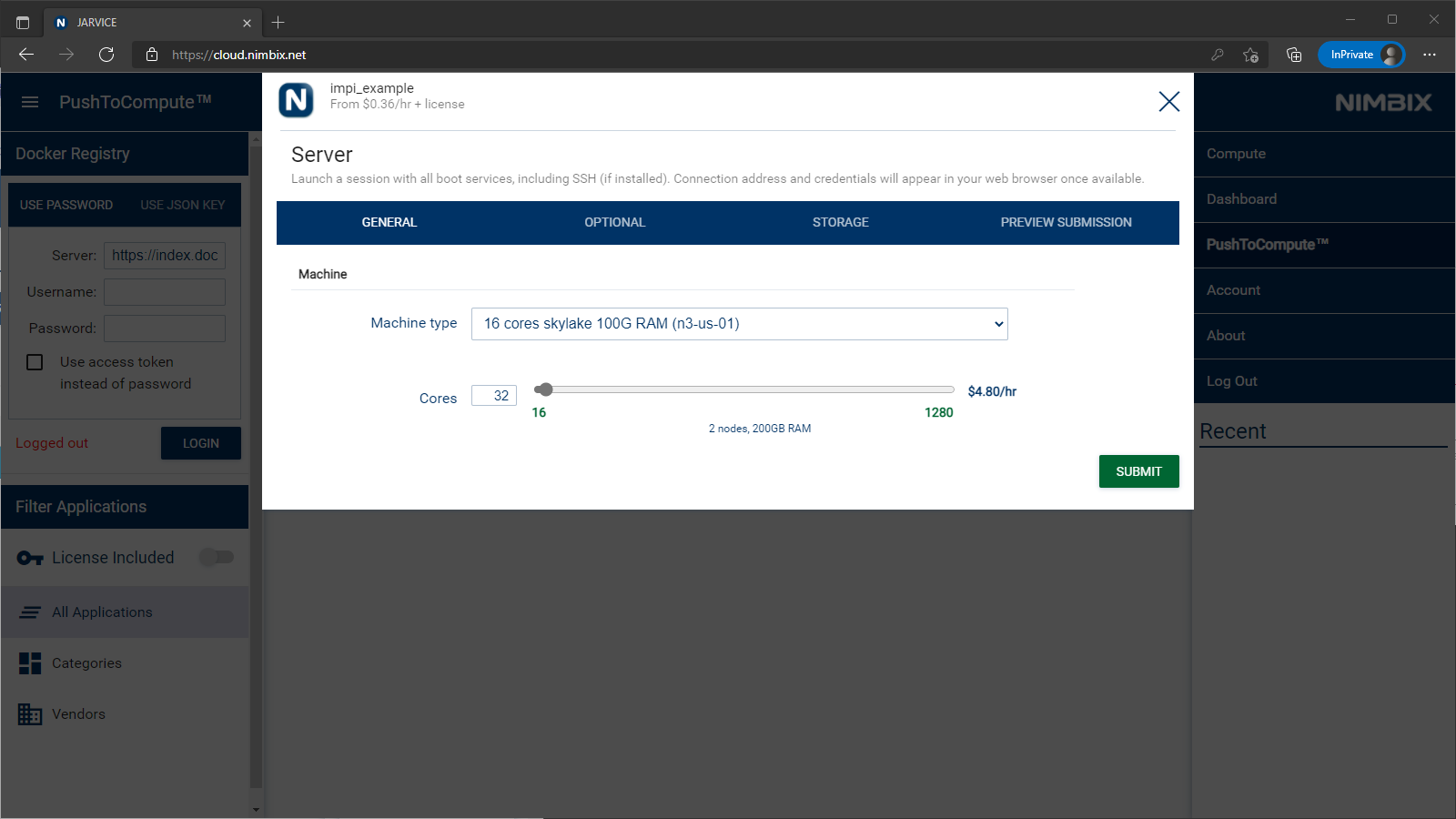Click Log Out in the right menu
This screenshot has width=1456, height=819.
tap(1324, 381)
